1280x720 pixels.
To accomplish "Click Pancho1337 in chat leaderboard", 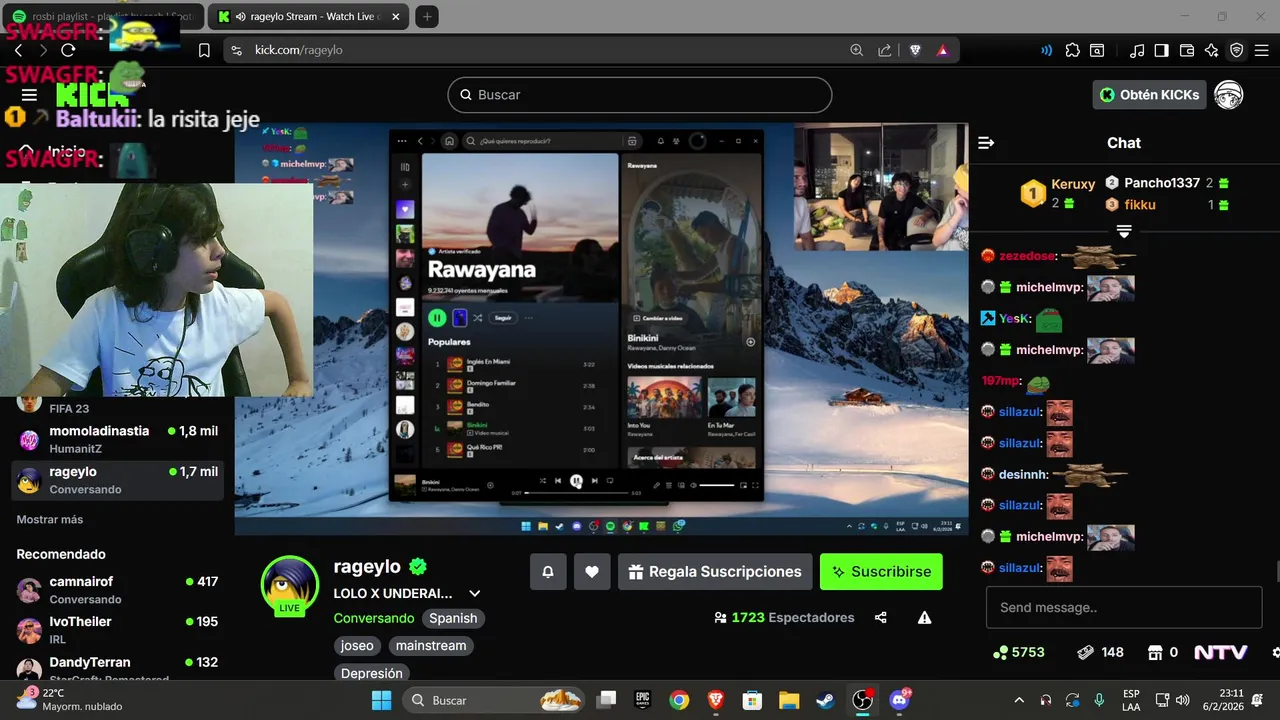I will point(1161,183).
